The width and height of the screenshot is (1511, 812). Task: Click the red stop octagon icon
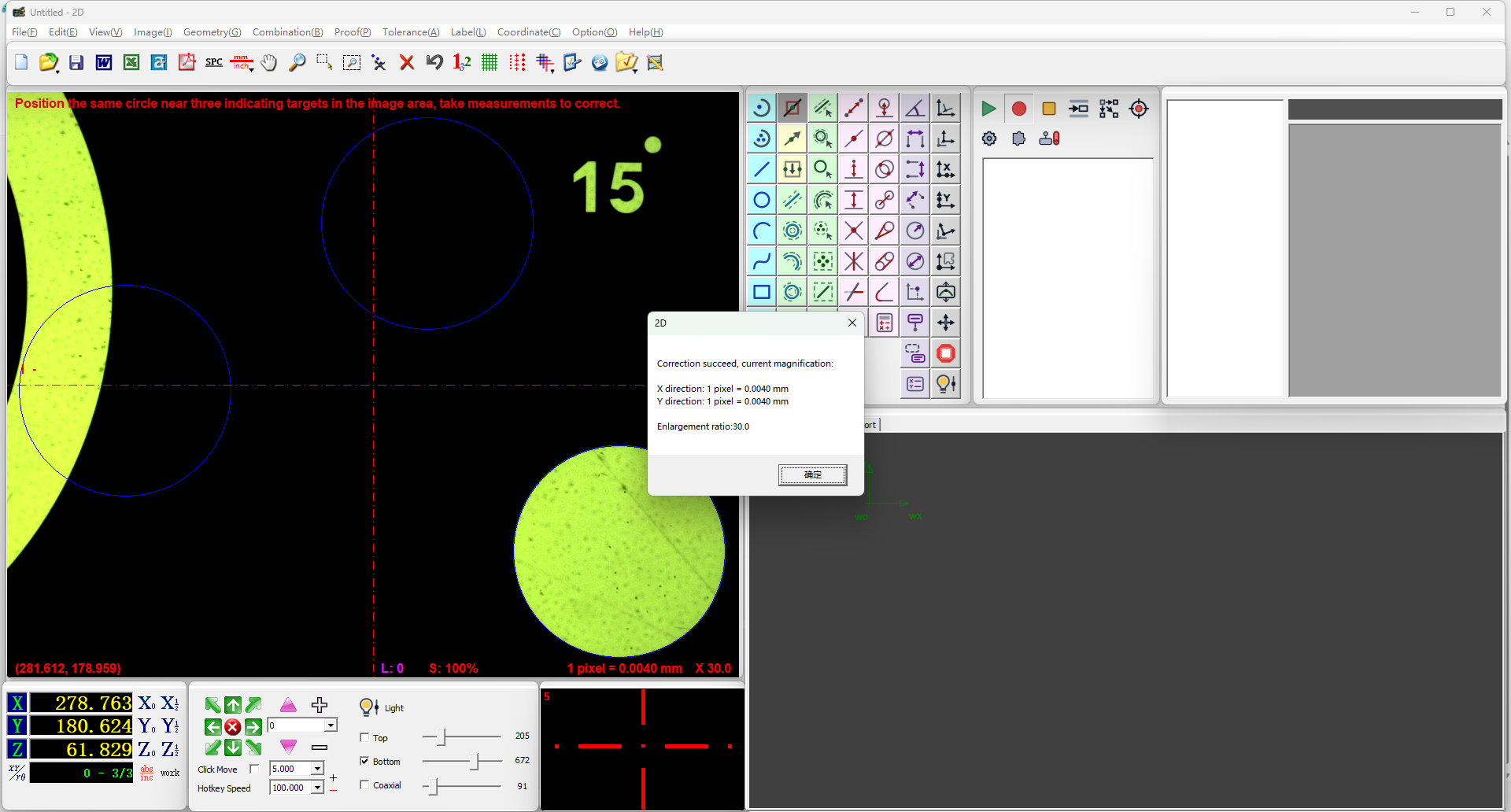point(946,353)
